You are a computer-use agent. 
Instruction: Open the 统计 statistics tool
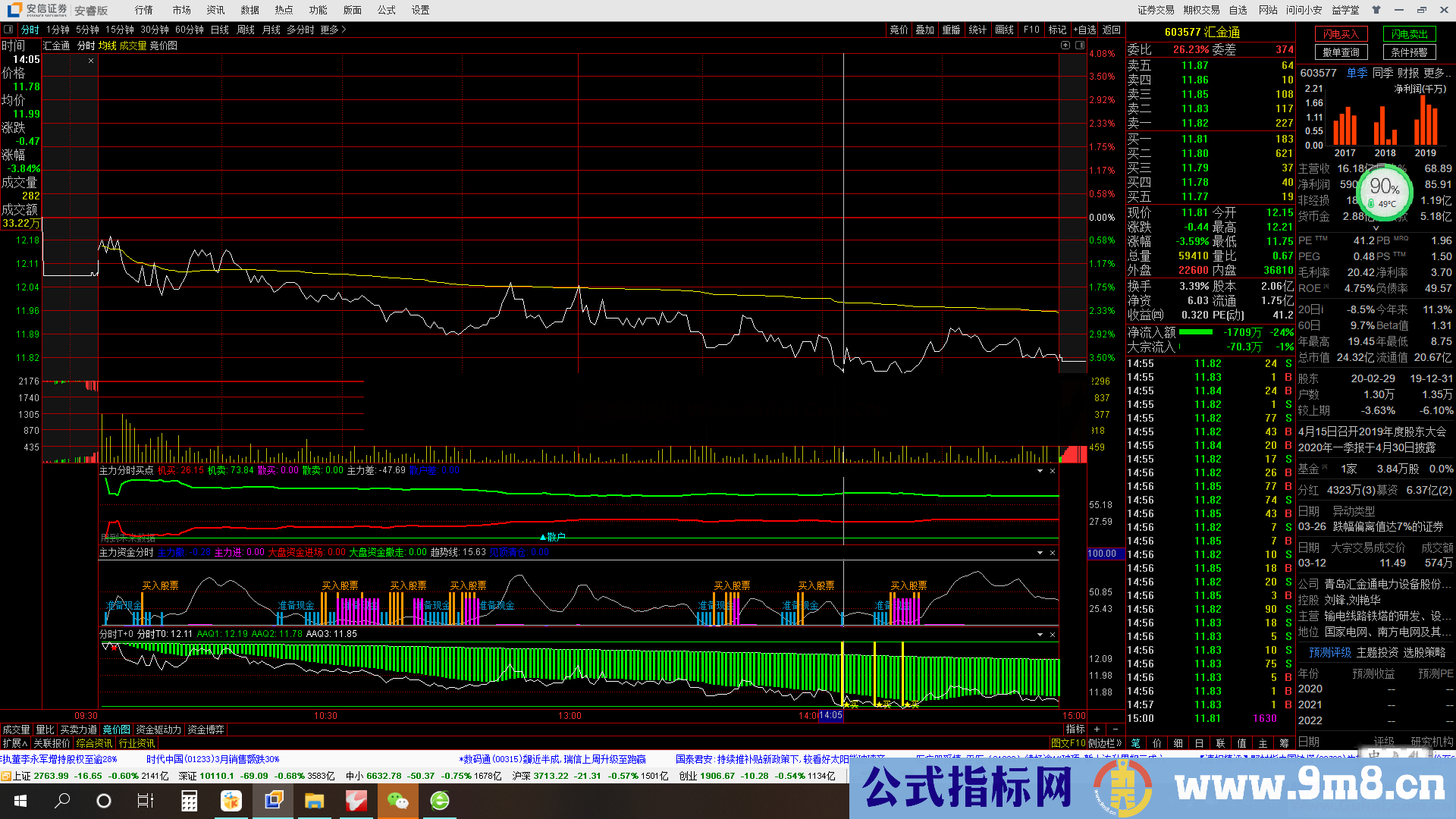click(977, 30)
